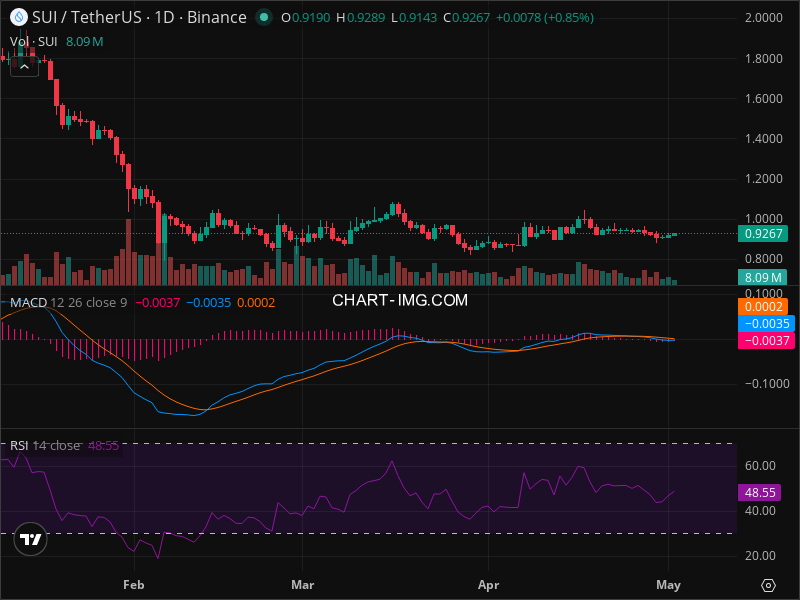Click purple 48.55 RSI axis tag
Image resolution: width=800 pixels, height=600 pixels.
[x=760, y=492]
